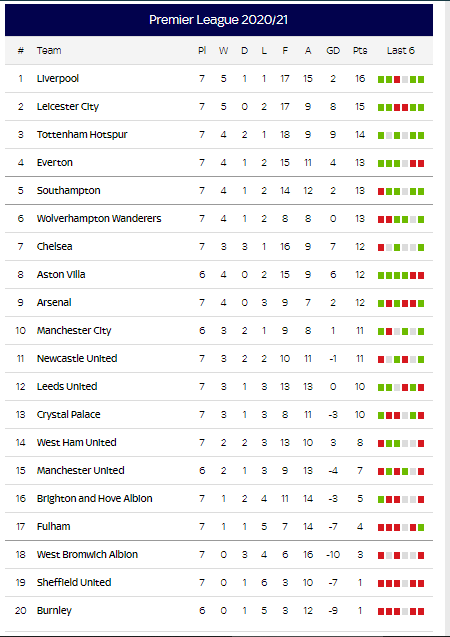Click the Last 6 column header
This screenshot has width=450, height=637.
point(400,51)
